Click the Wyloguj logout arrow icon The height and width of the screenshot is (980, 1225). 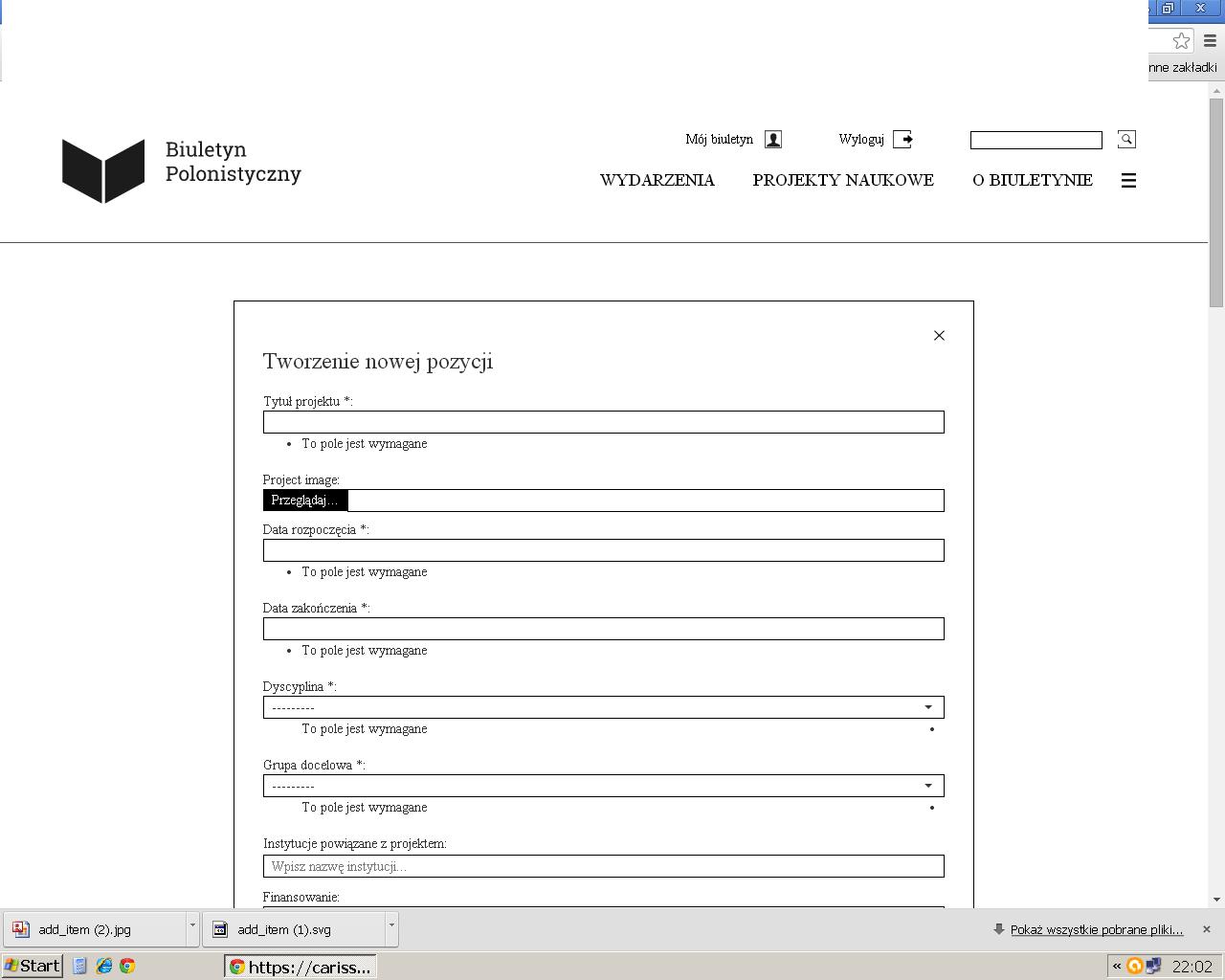point(902,140)
